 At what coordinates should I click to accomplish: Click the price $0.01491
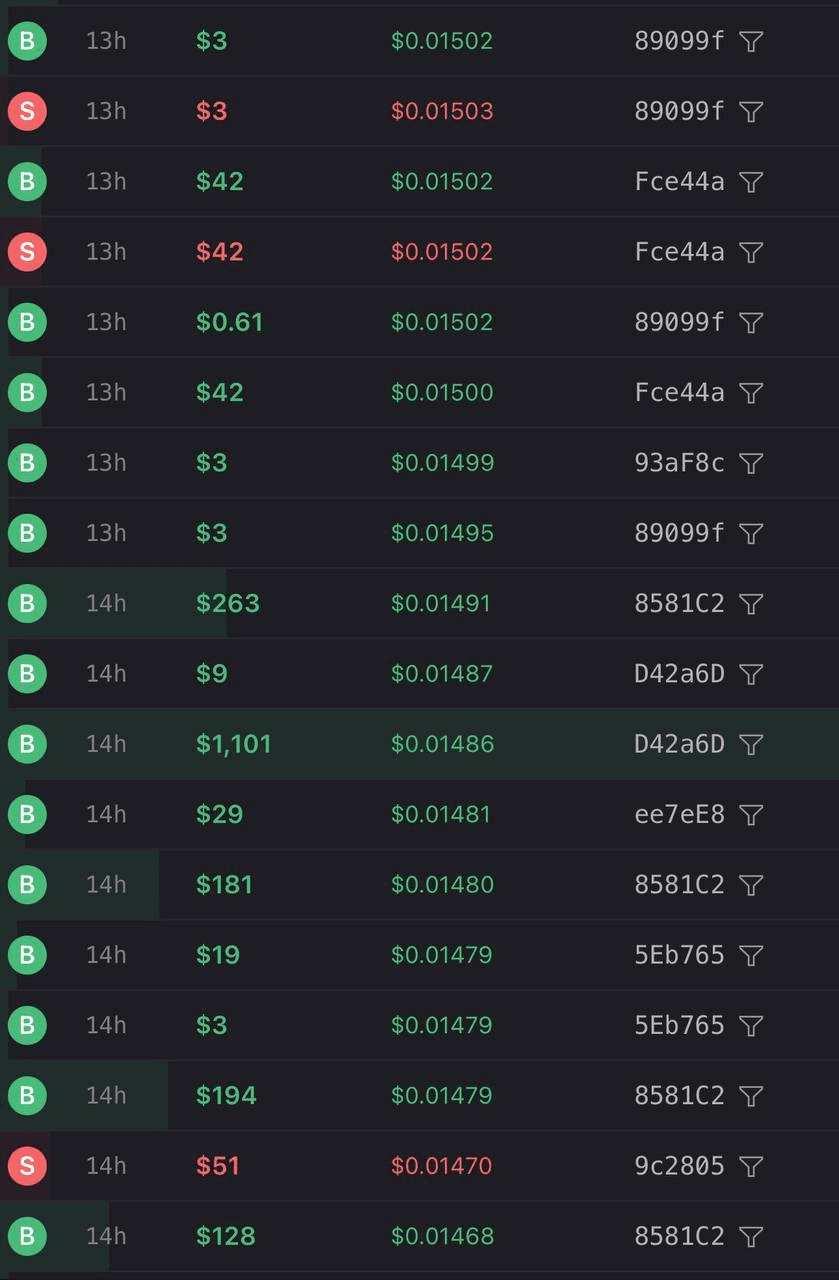tap(441, 604)
